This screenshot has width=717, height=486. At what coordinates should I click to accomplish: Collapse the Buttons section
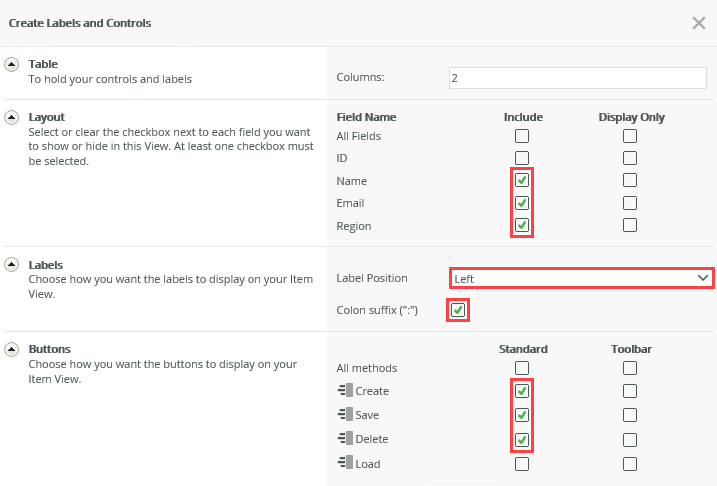coord(12,349)
